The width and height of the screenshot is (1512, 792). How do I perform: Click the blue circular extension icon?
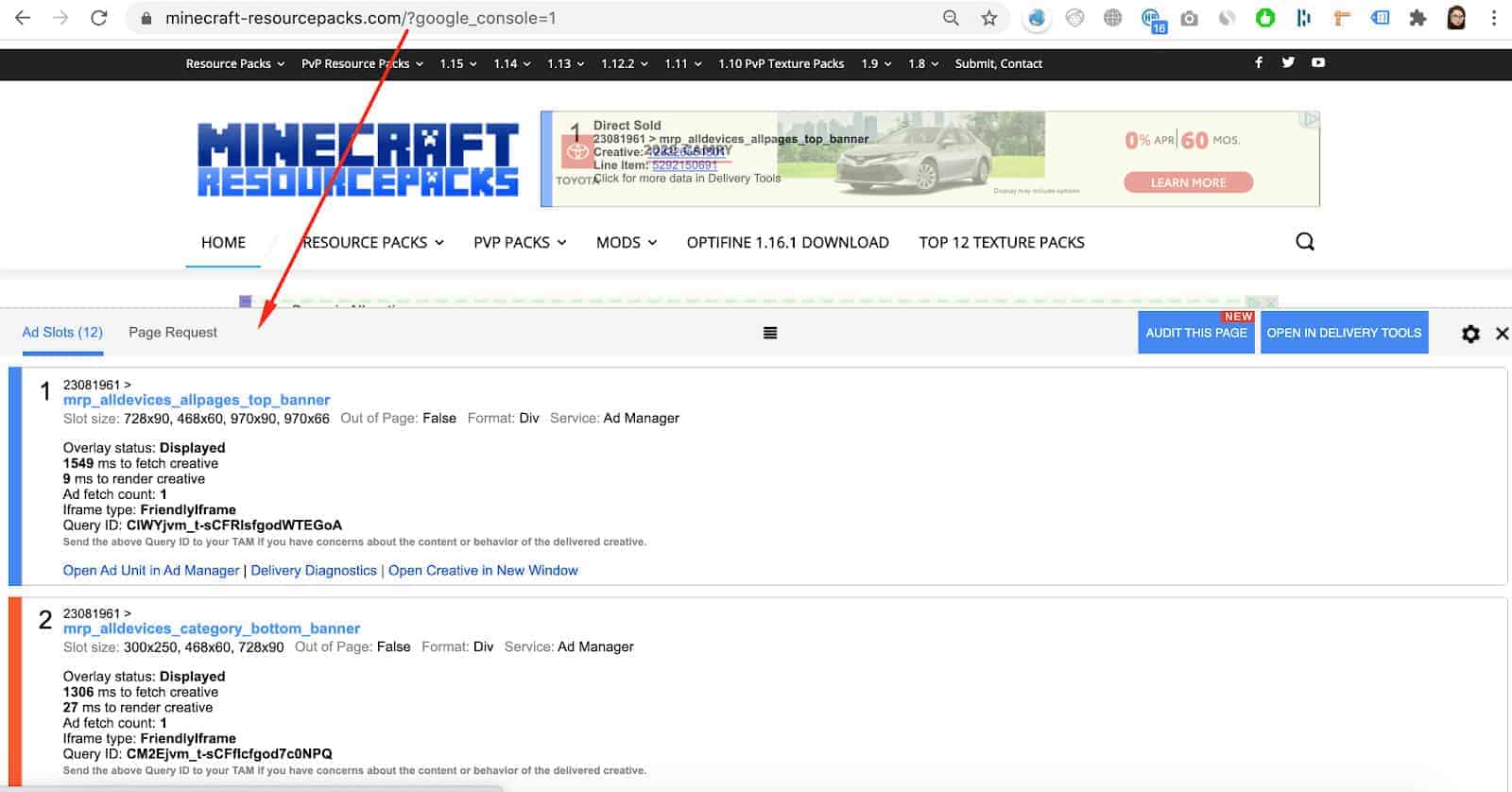click(1037, 18)
